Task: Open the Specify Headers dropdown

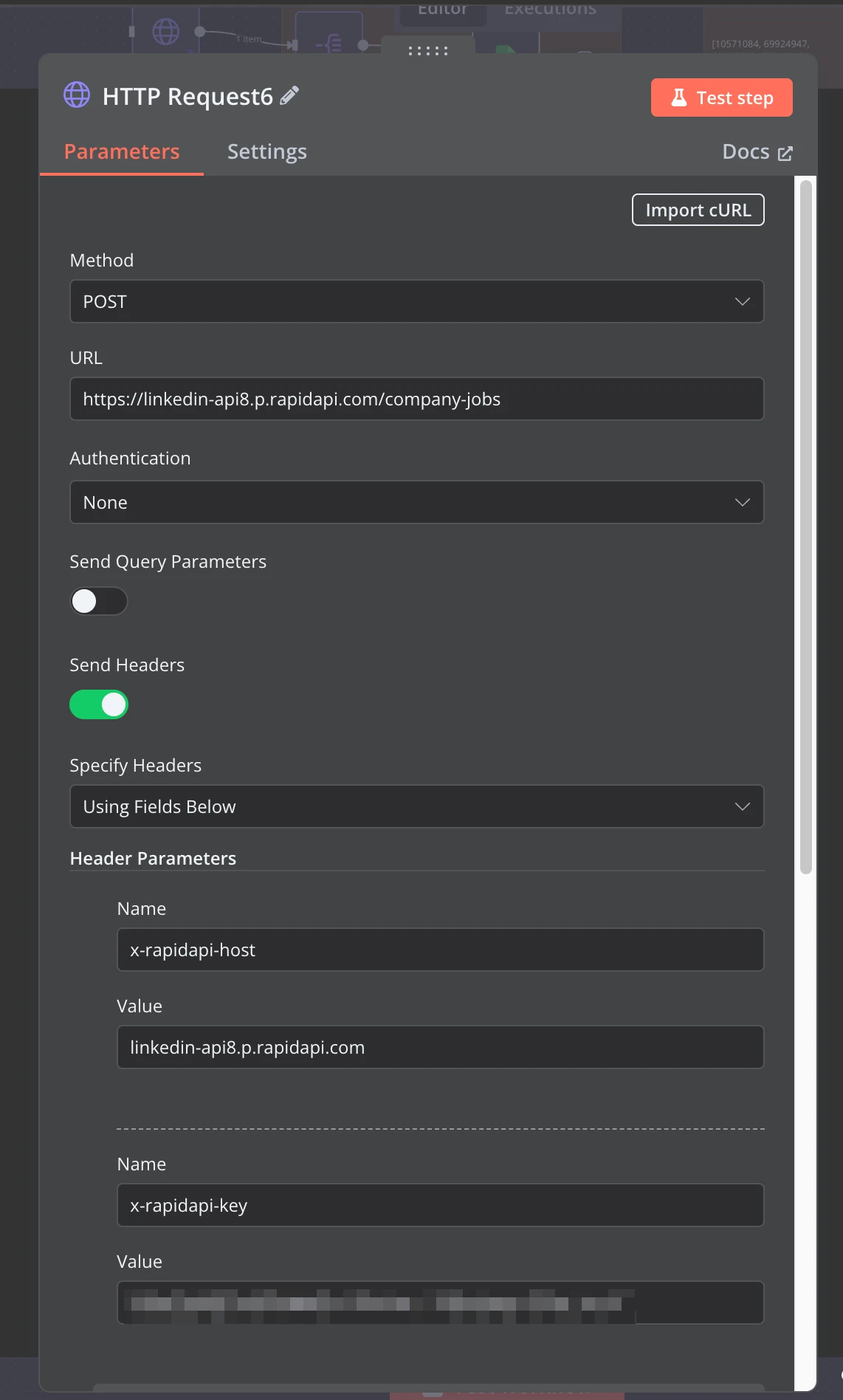Action: (416, 806)
